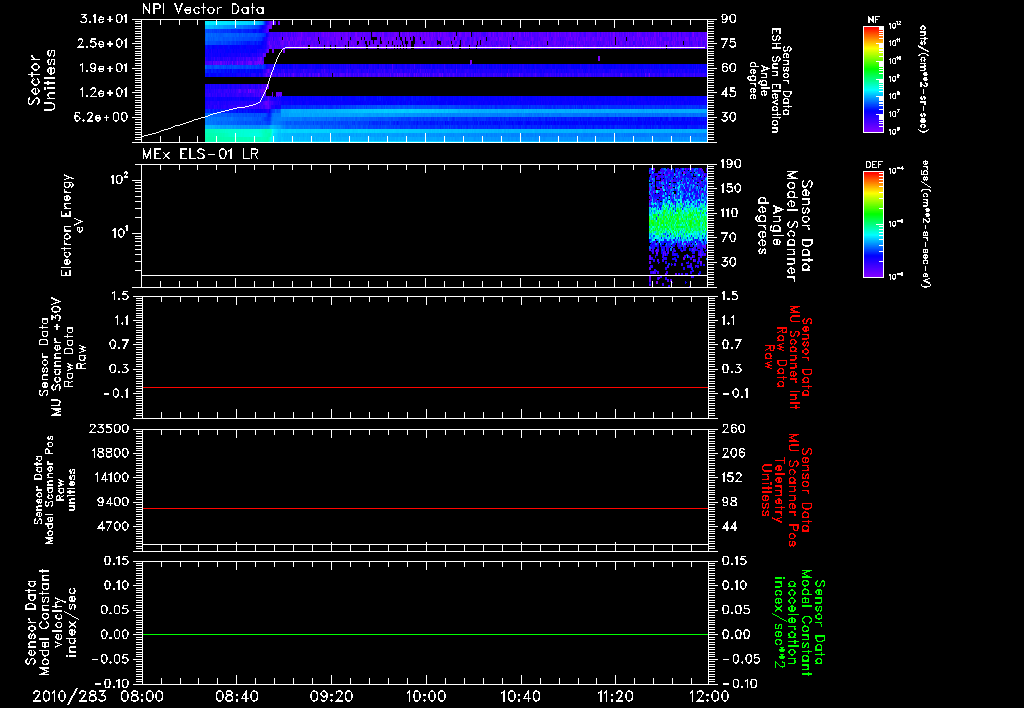Click the 9400 scanner position tick label

tap(114, 502)
